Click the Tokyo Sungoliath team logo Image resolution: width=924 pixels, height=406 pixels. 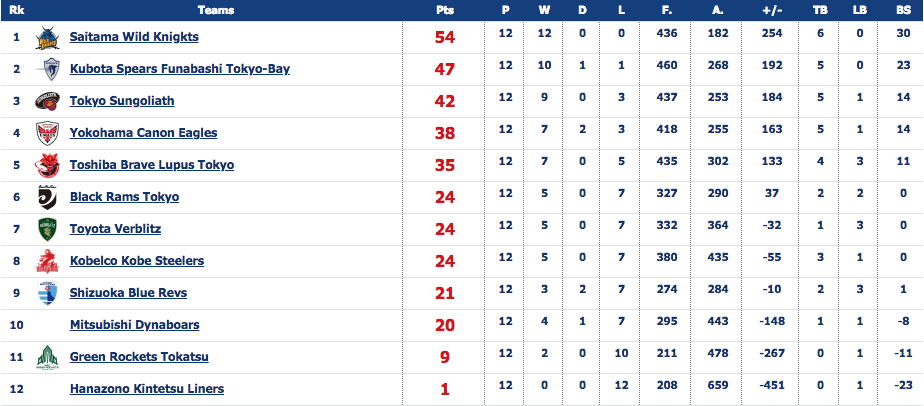tap(47, 101)
